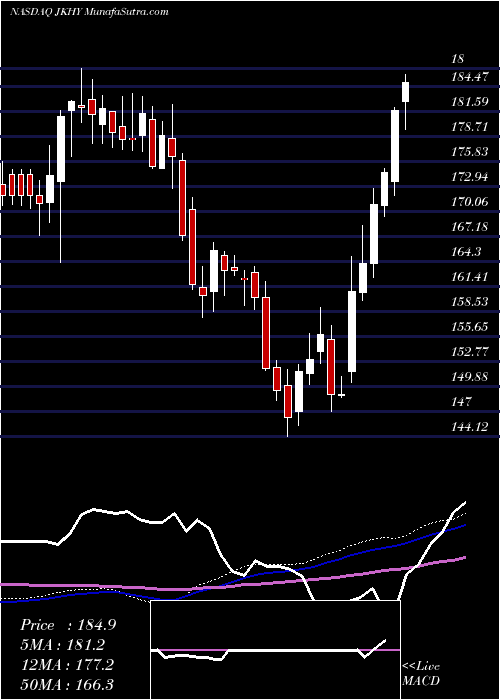Screen dimensions: 500x700
Task: Click the 158.53 price axis label
Action: (469, 302)
